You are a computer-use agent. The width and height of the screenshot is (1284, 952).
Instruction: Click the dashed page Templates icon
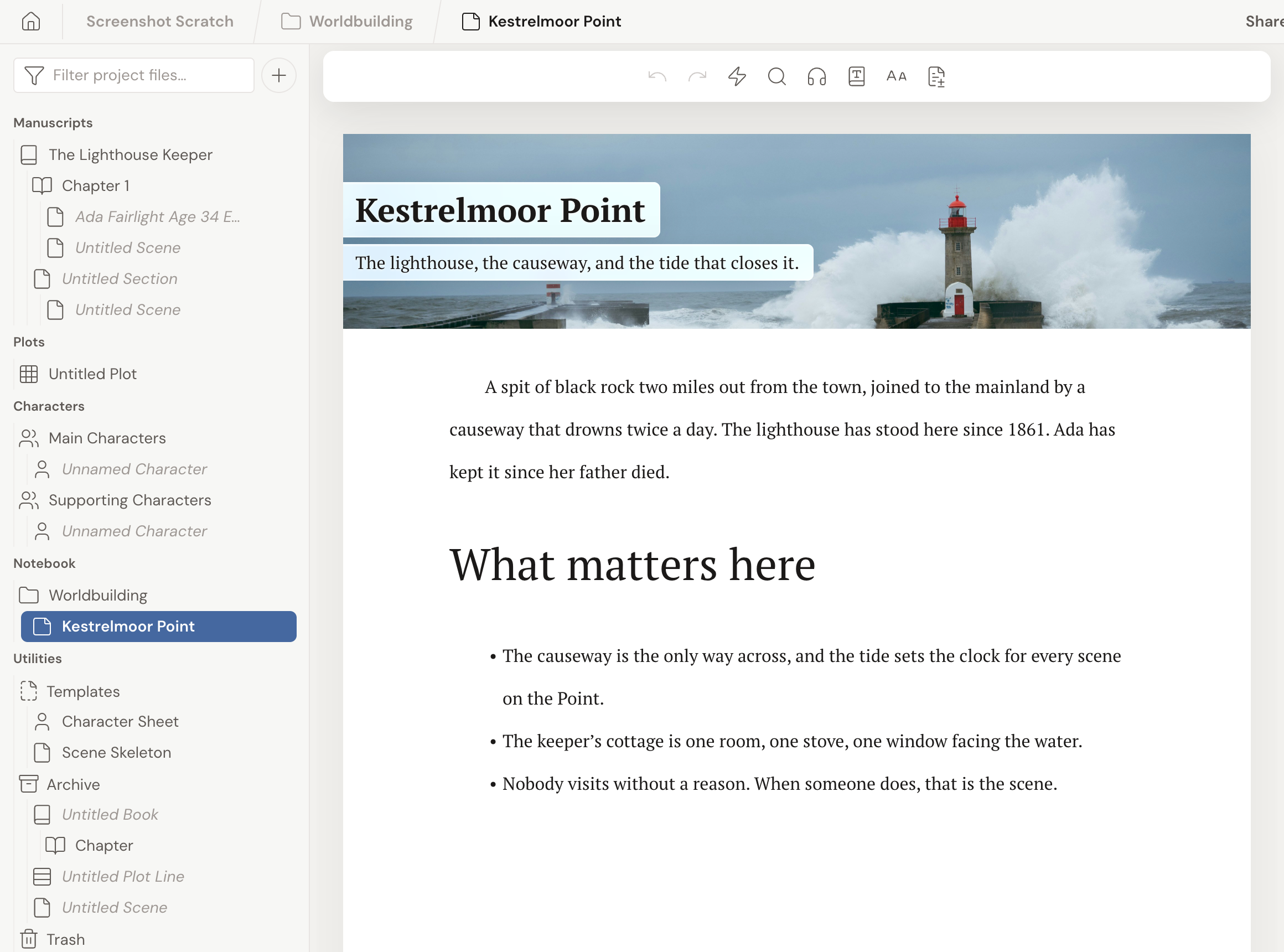click(29, 691)
